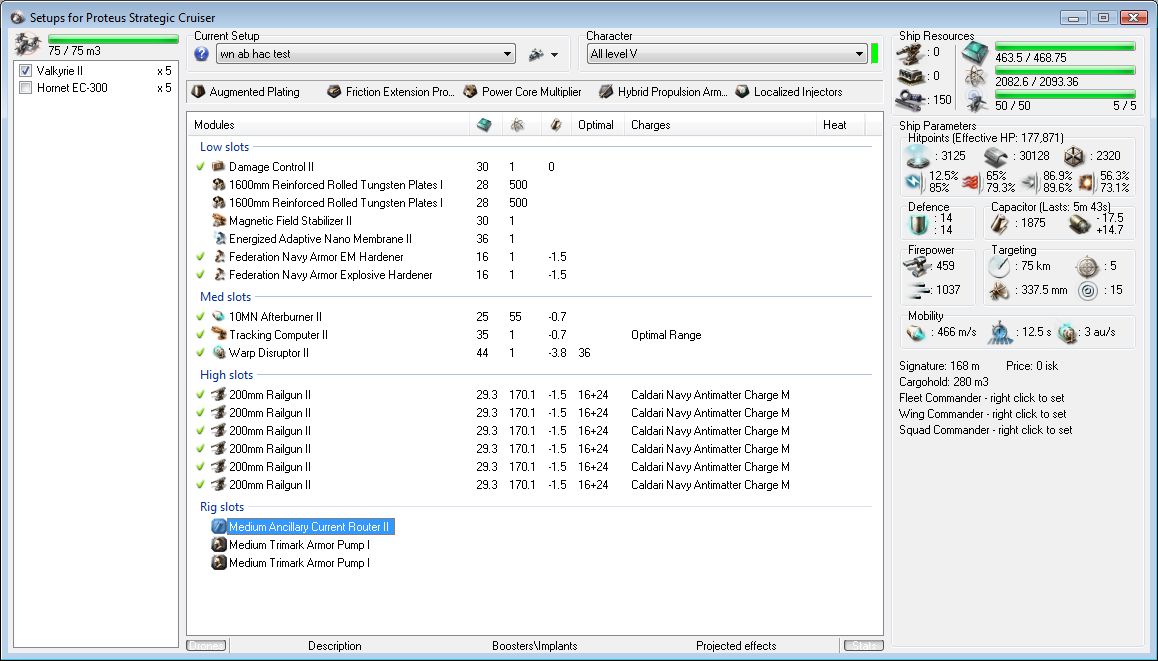
Task: Click Squad Commander - right click to set
Action: point(985,431)
